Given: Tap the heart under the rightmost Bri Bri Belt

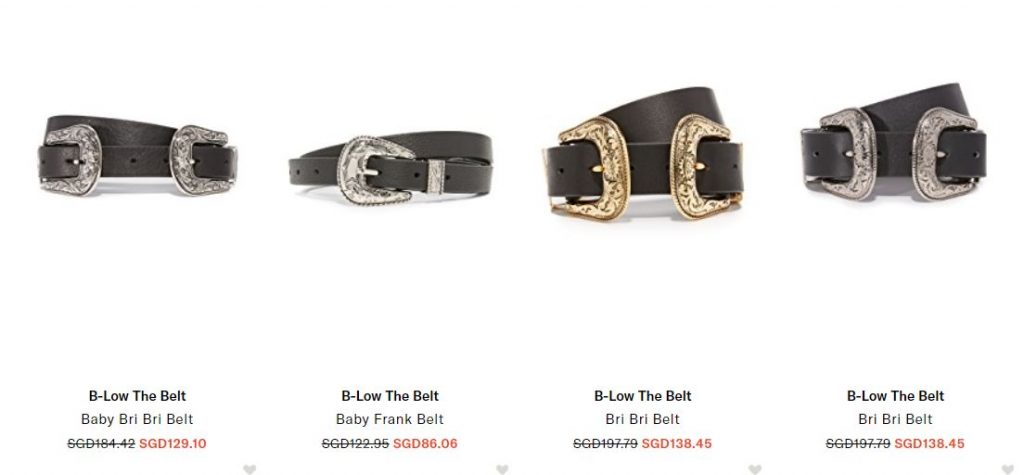Looking at the screenshot, I should tap(1008, 469).
